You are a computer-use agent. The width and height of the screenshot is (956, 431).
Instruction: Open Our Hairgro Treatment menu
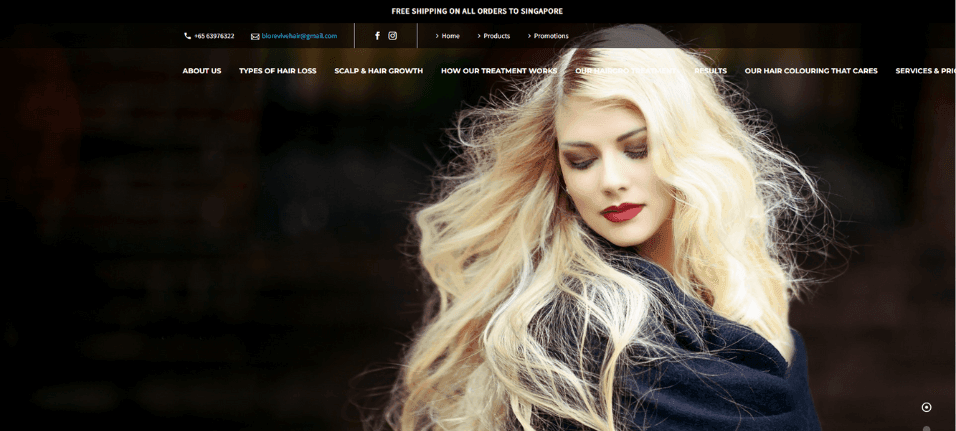click(x=626, y=71)
